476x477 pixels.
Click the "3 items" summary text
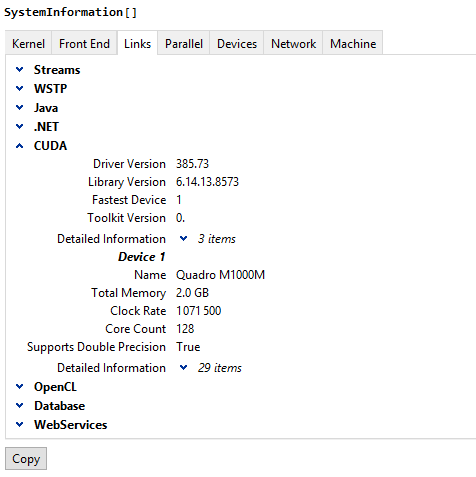[217, 239]
